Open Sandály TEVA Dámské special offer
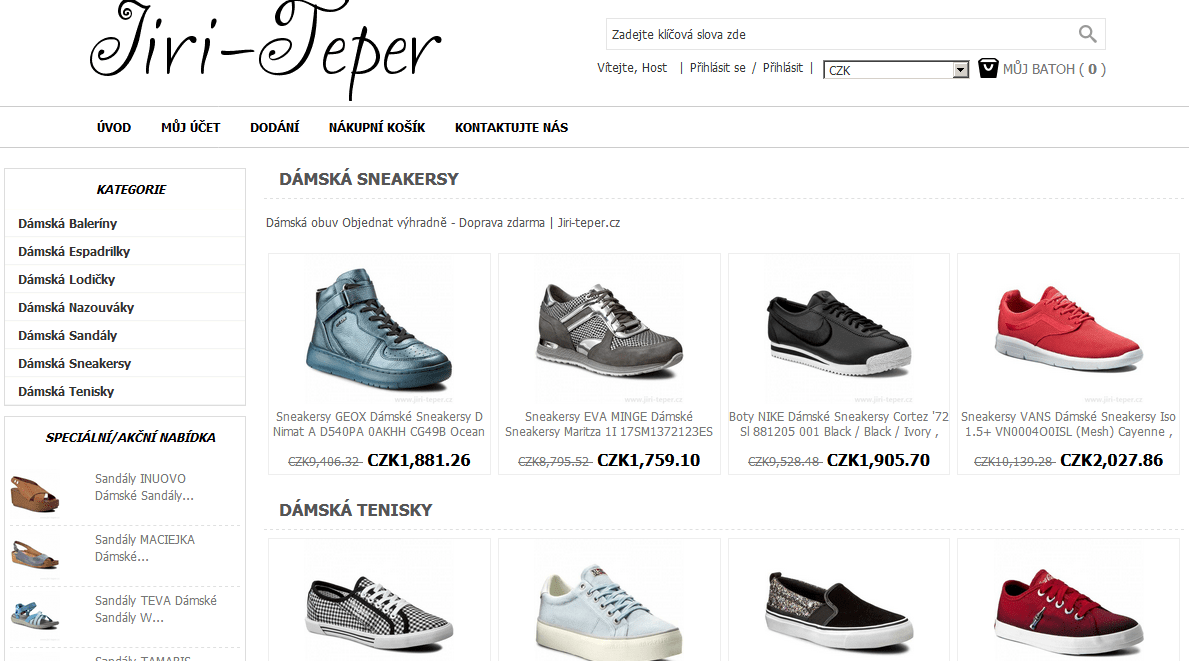Viewport: 1189px width, 661px height. 155,609
